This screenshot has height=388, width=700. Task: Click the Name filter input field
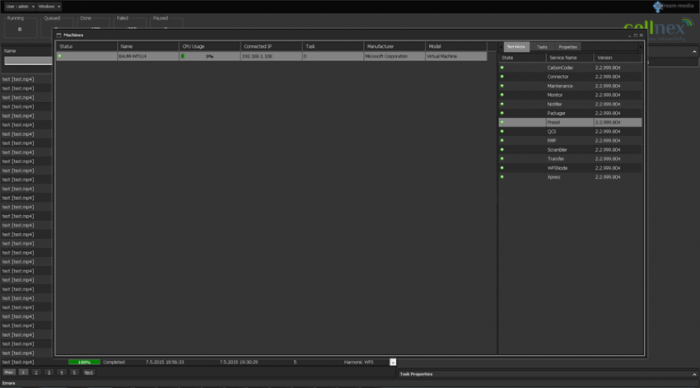click(28, 61)
